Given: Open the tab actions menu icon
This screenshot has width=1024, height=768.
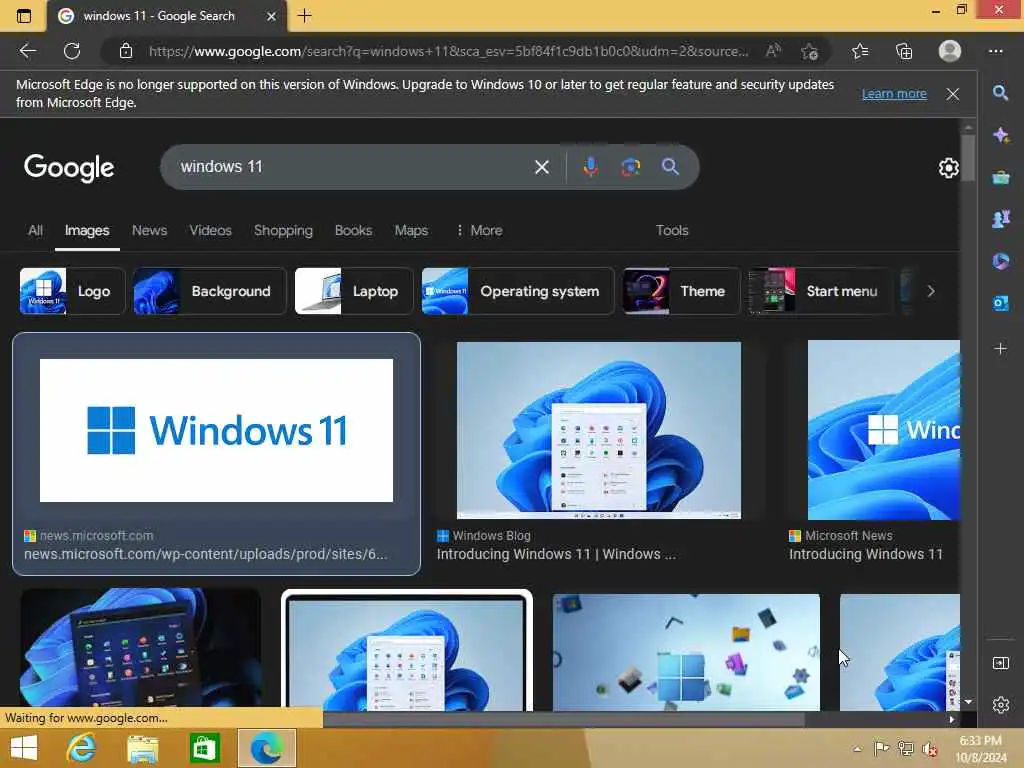Looking at the screenshot, I should click(24, 16).
